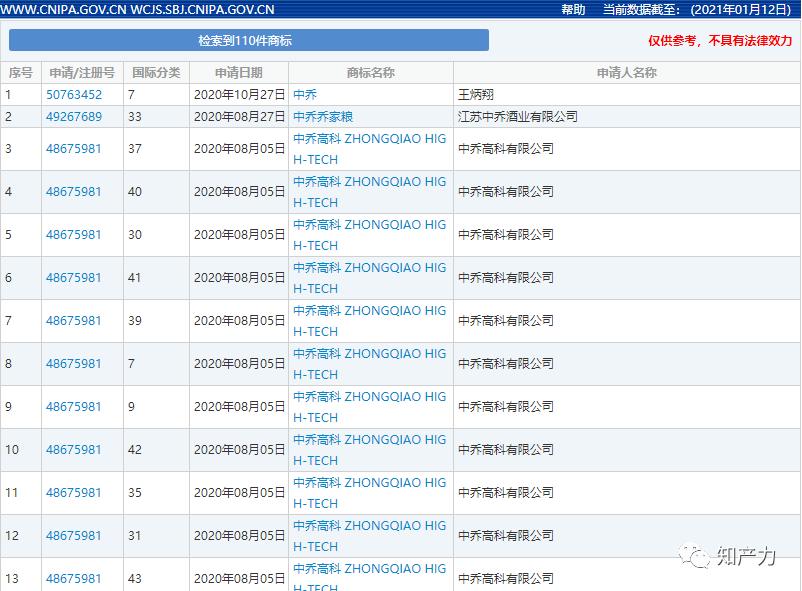Image resolution: width=802 pixels, height=591 pixels.
Task: Open number 48675981 in row 10
Action: [x=74, y=450]
